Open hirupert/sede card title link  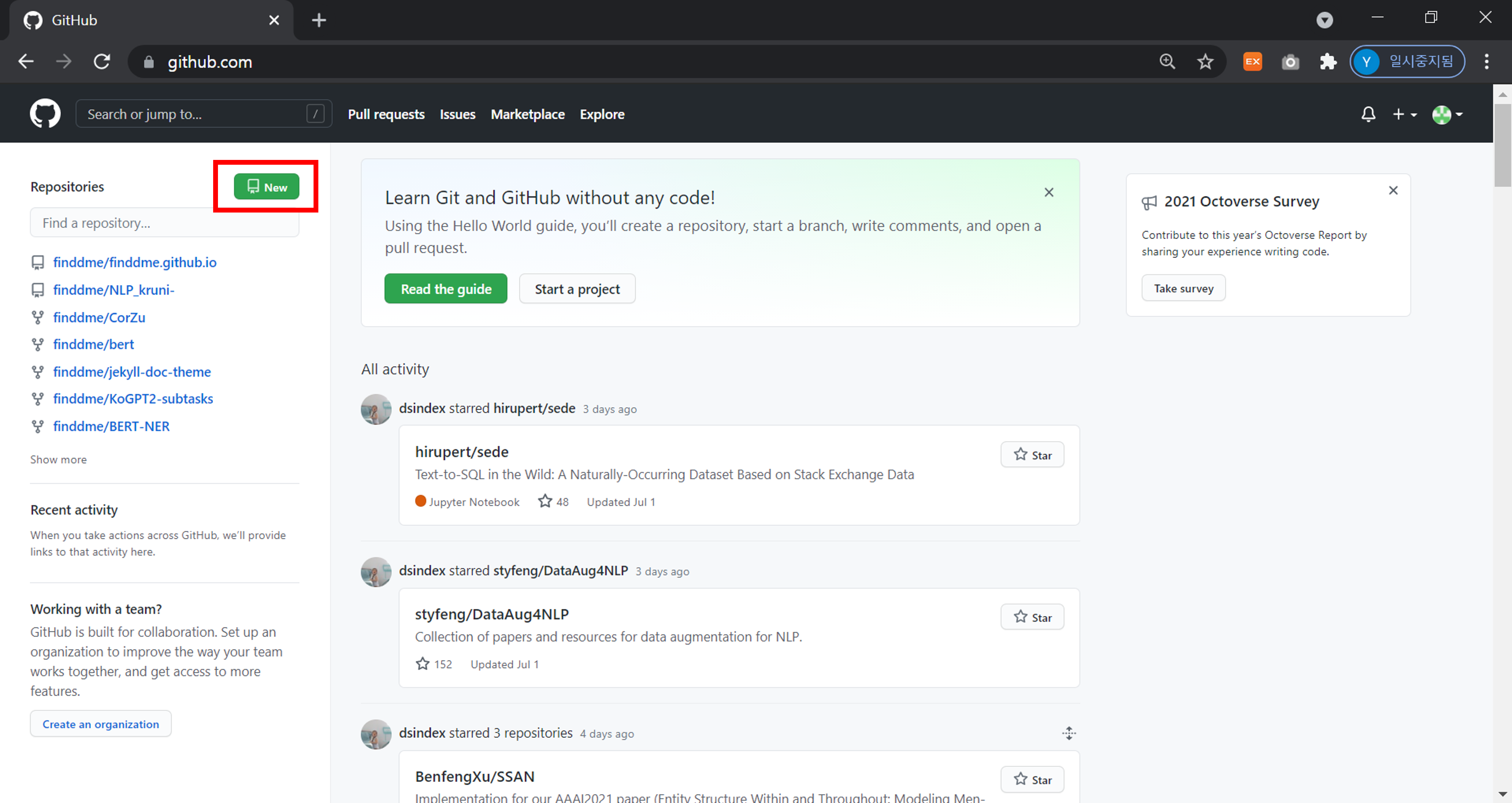(x=461, y=452)
